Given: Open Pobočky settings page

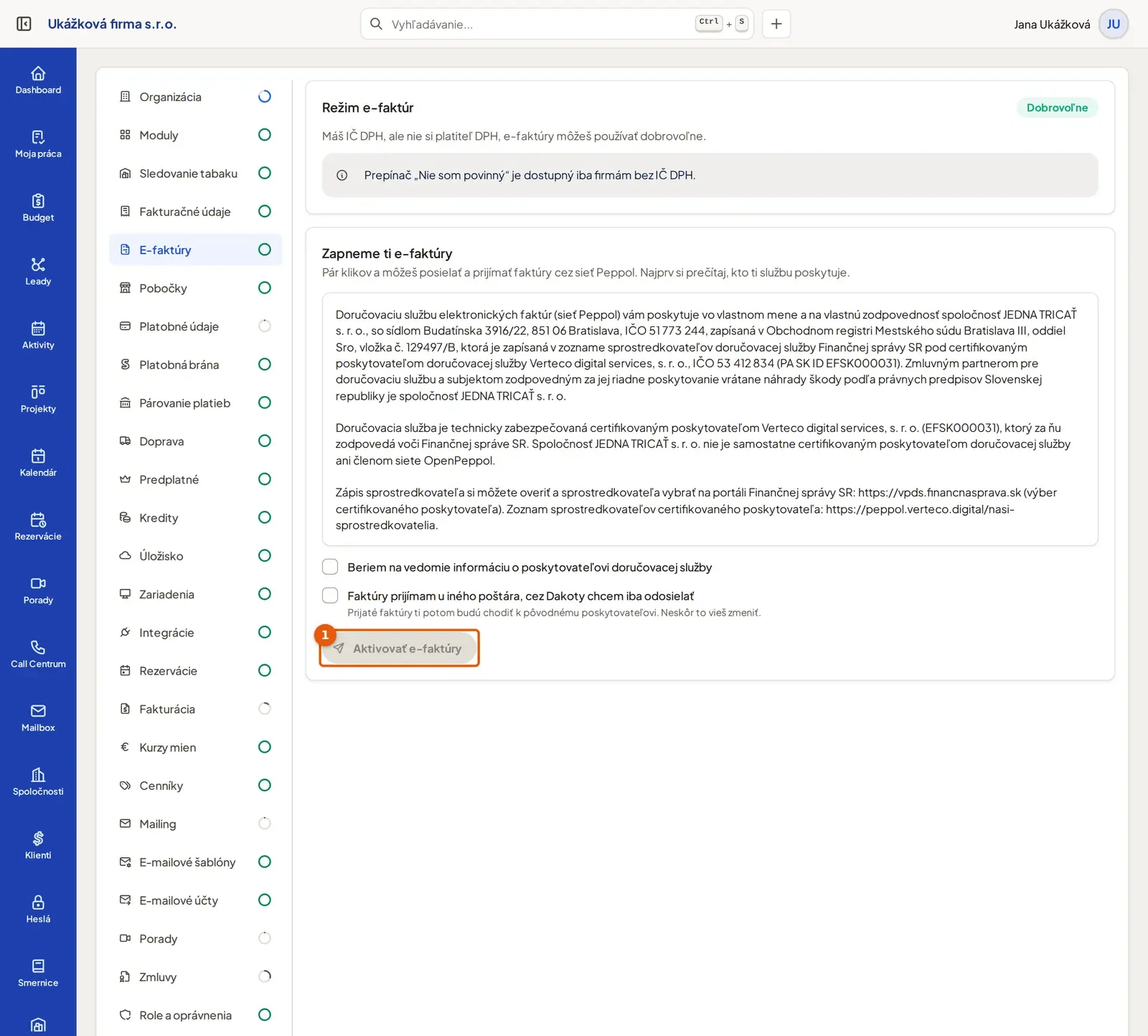Looking at the screenshot, I should pyautogui.click(x=195, y=288).
